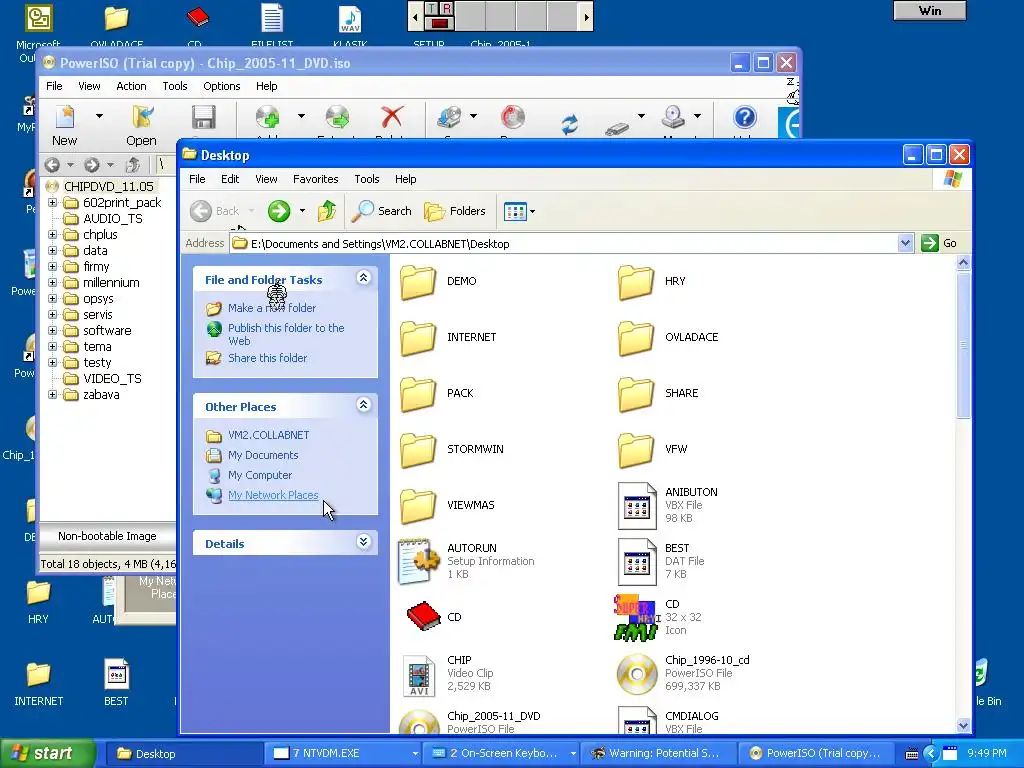Expand the chplus folder tree node
Viewport: 1024px width, 768px height.
53,234
